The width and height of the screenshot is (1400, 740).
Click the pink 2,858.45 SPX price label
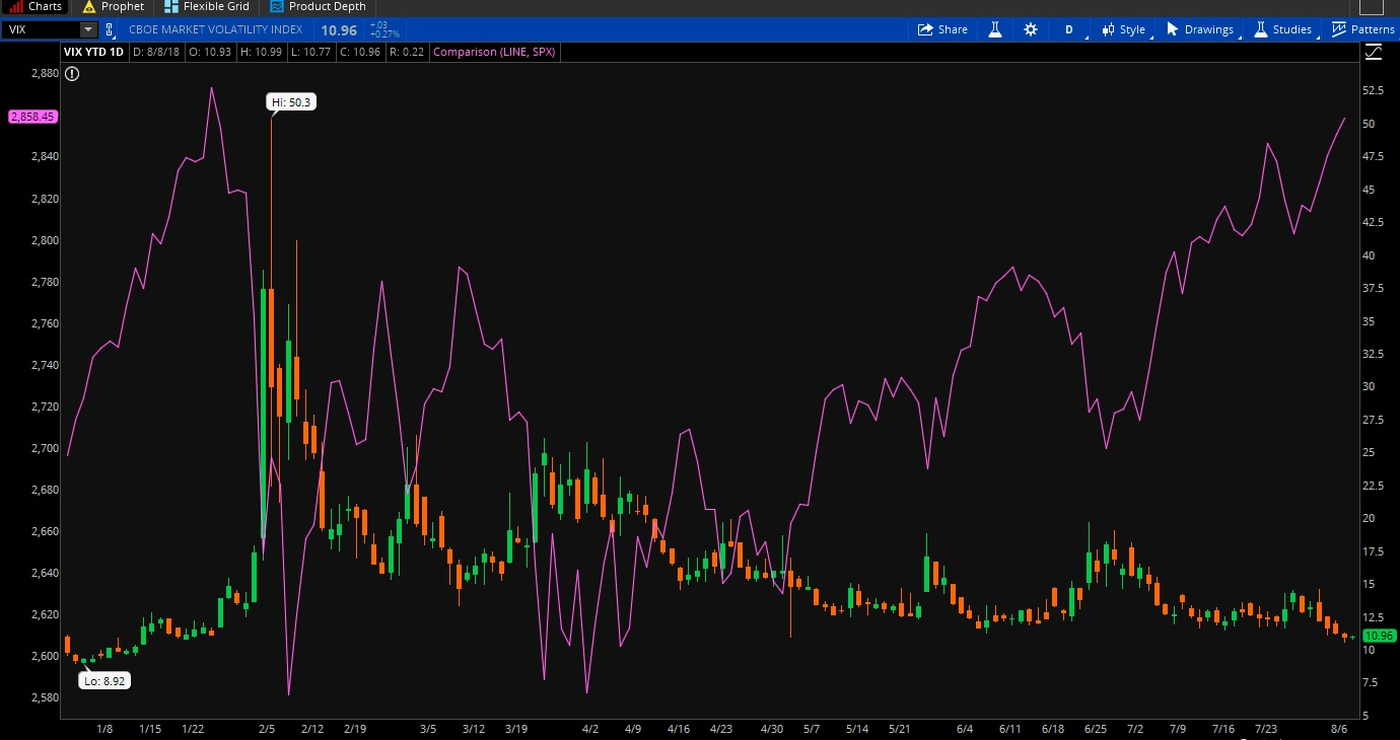pyautogui.click(x=33, y=117)
